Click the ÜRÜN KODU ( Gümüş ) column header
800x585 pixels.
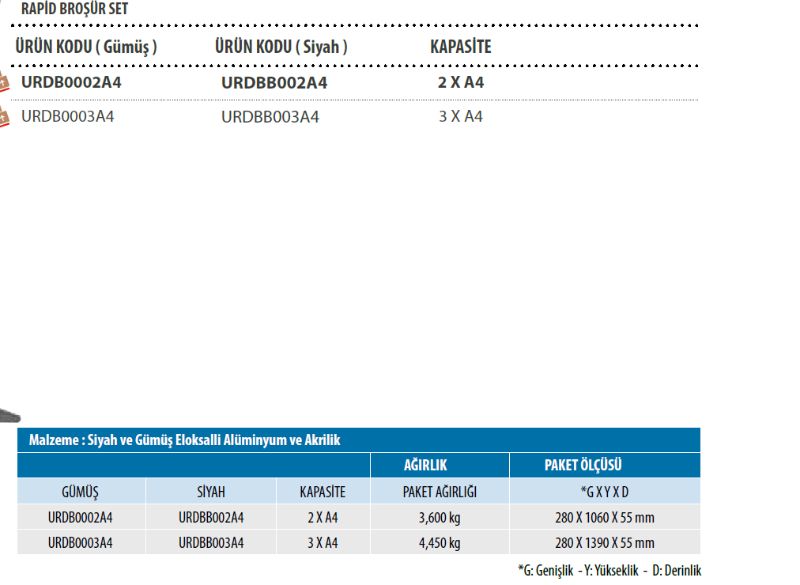86,47
